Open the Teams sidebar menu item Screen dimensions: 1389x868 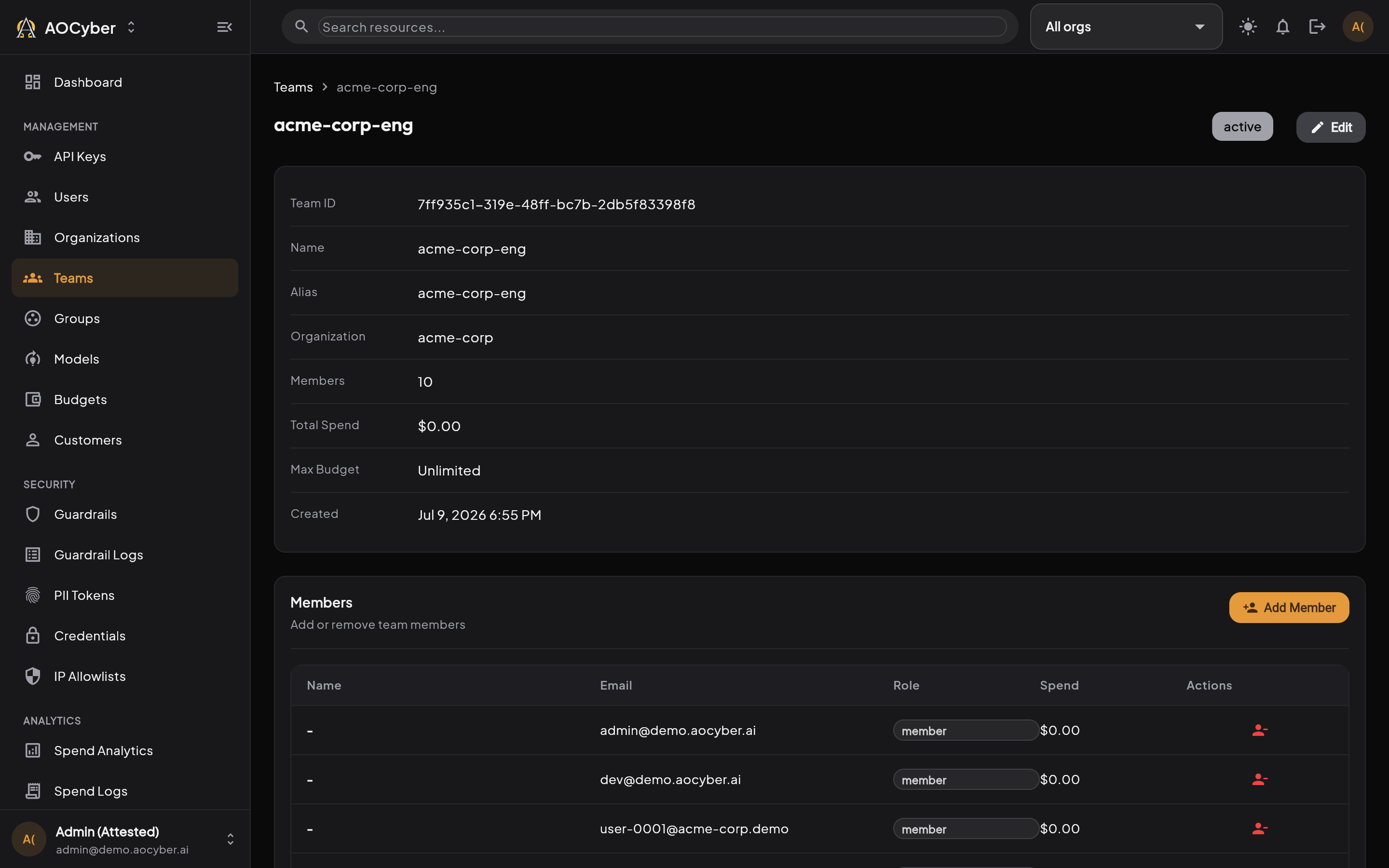pyautogui.click(x=124, y=278)
